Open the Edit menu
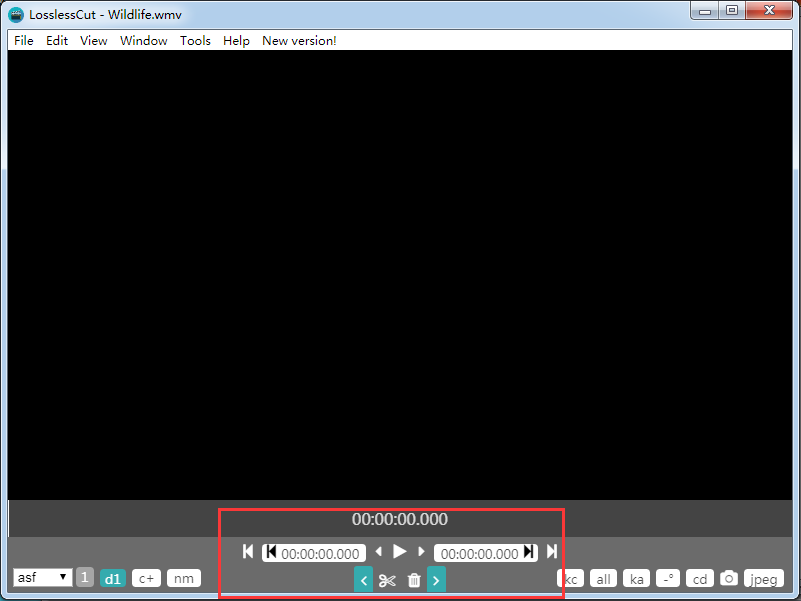 pyautogui.click(x=57, y=41)
